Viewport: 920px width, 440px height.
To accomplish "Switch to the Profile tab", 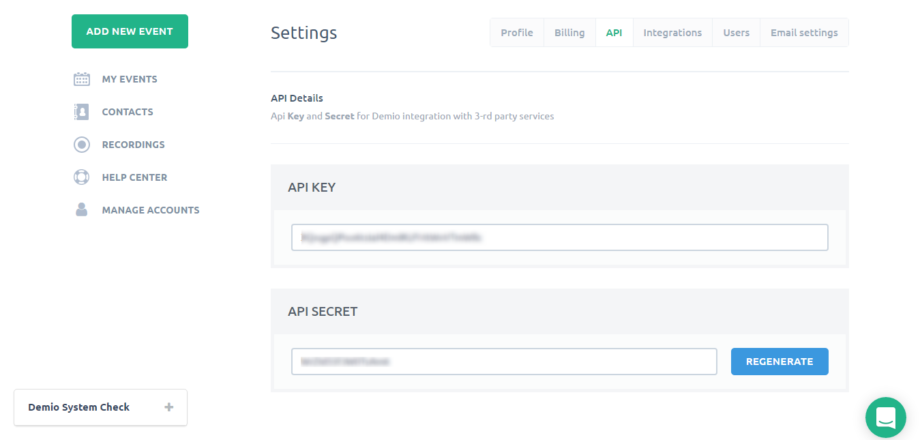I will point(516,33).
